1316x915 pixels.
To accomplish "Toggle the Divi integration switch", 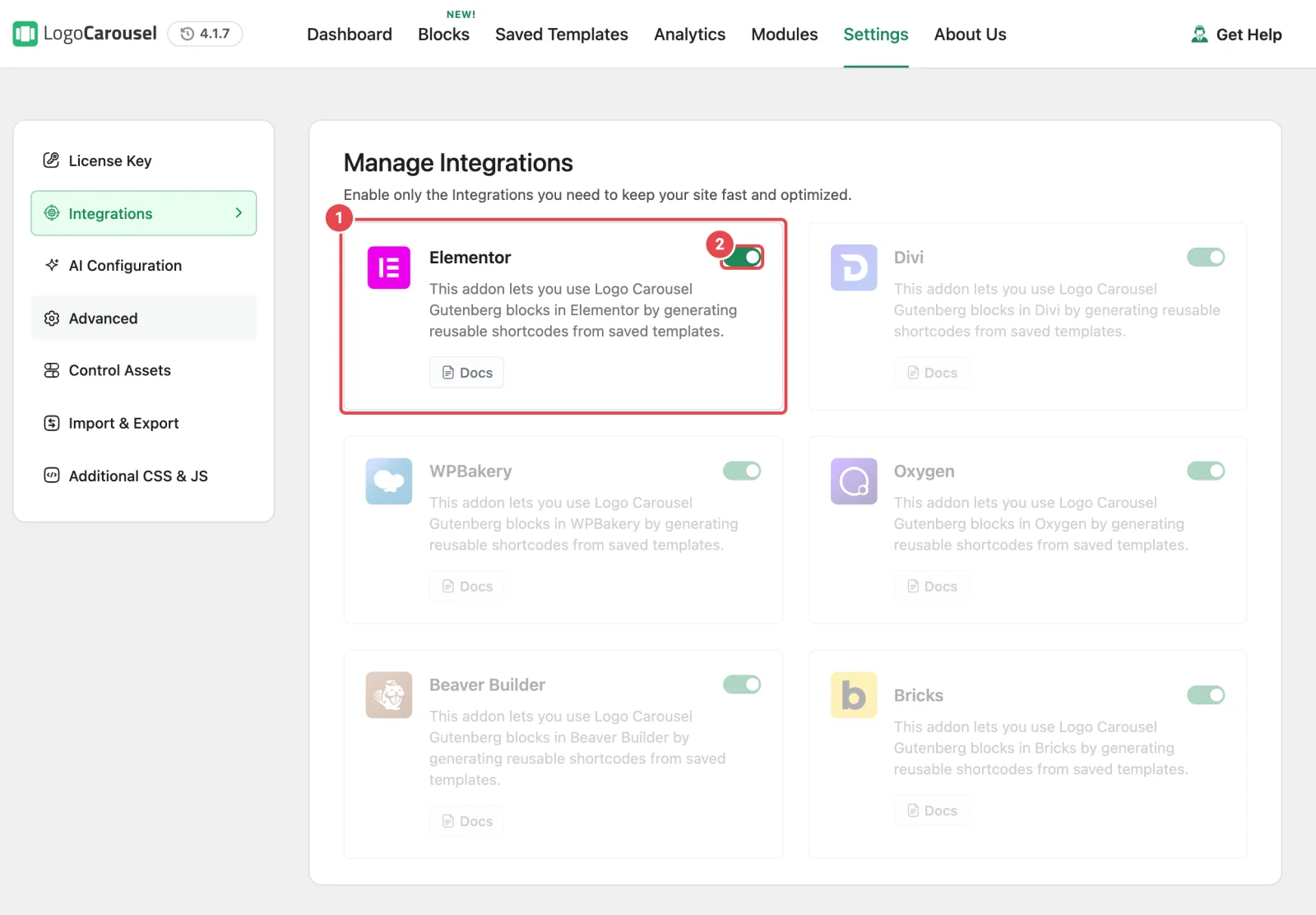I will tap(1206, 258).
